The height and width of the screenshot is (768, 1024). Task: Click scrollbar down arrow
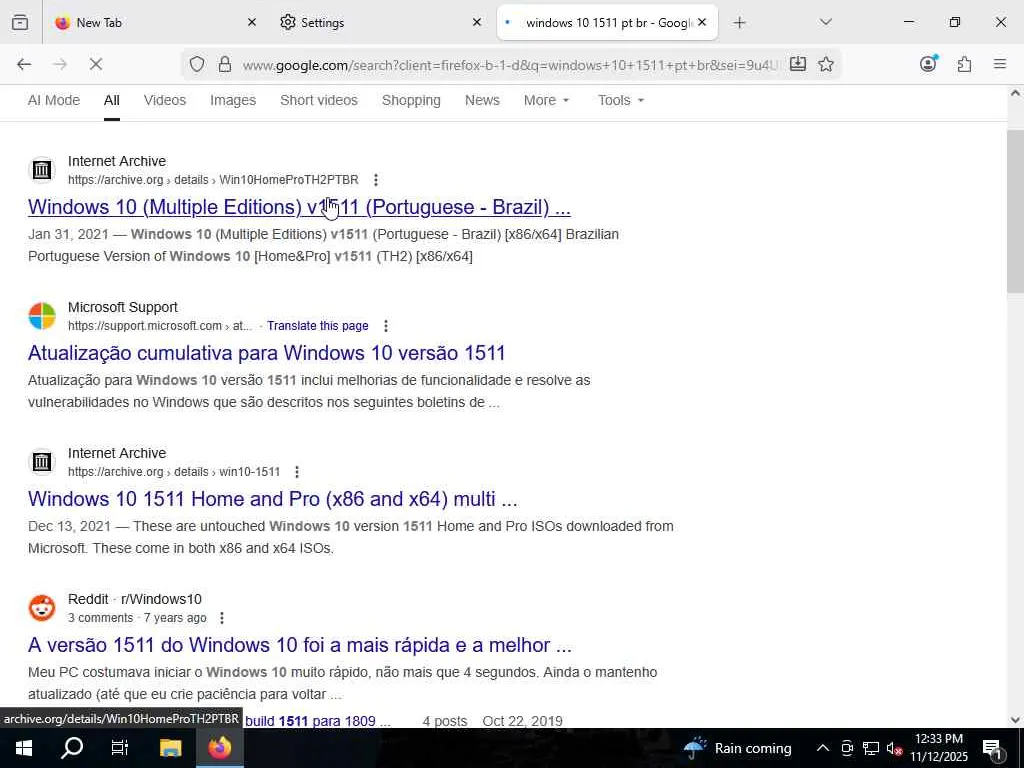1015,720
